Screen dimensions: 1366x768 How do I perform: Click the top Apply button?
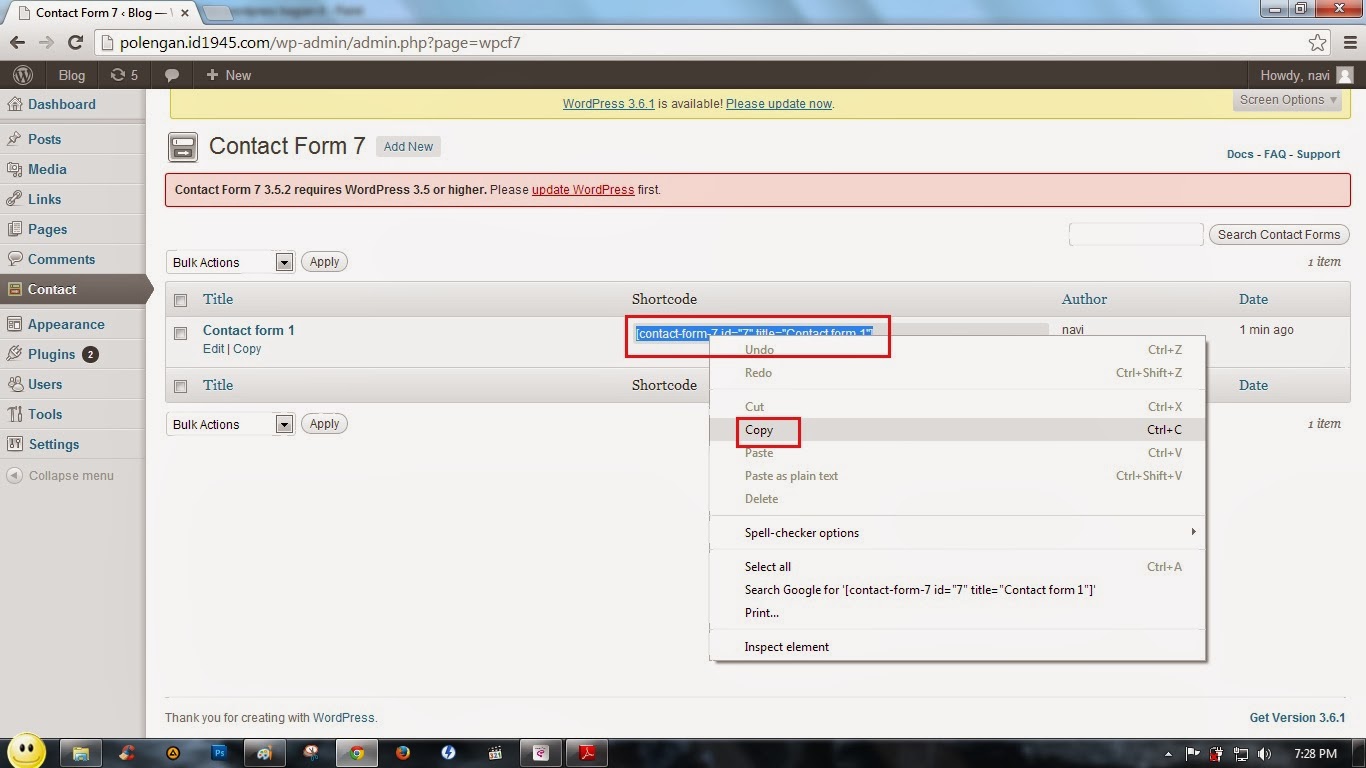tap(324, 262)
